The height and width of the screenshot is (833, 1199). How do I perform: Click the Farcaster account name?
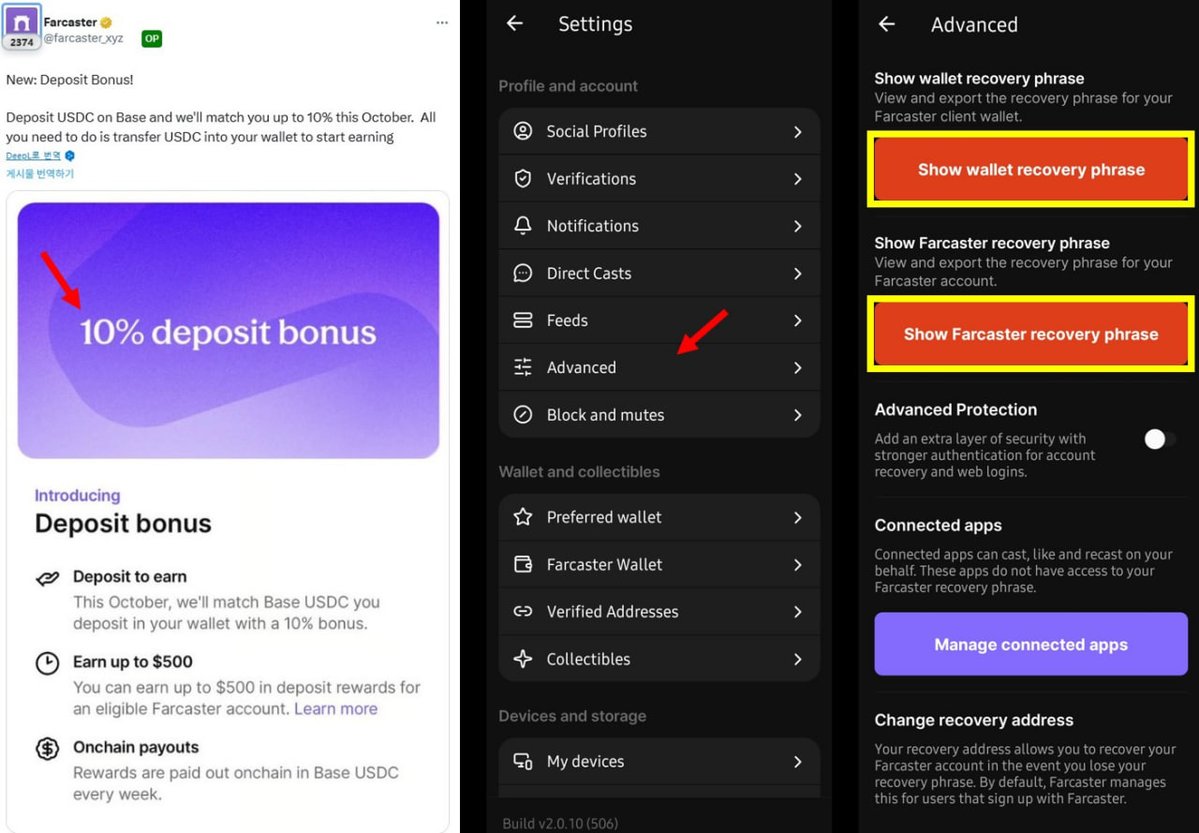[x=70, y=22]
